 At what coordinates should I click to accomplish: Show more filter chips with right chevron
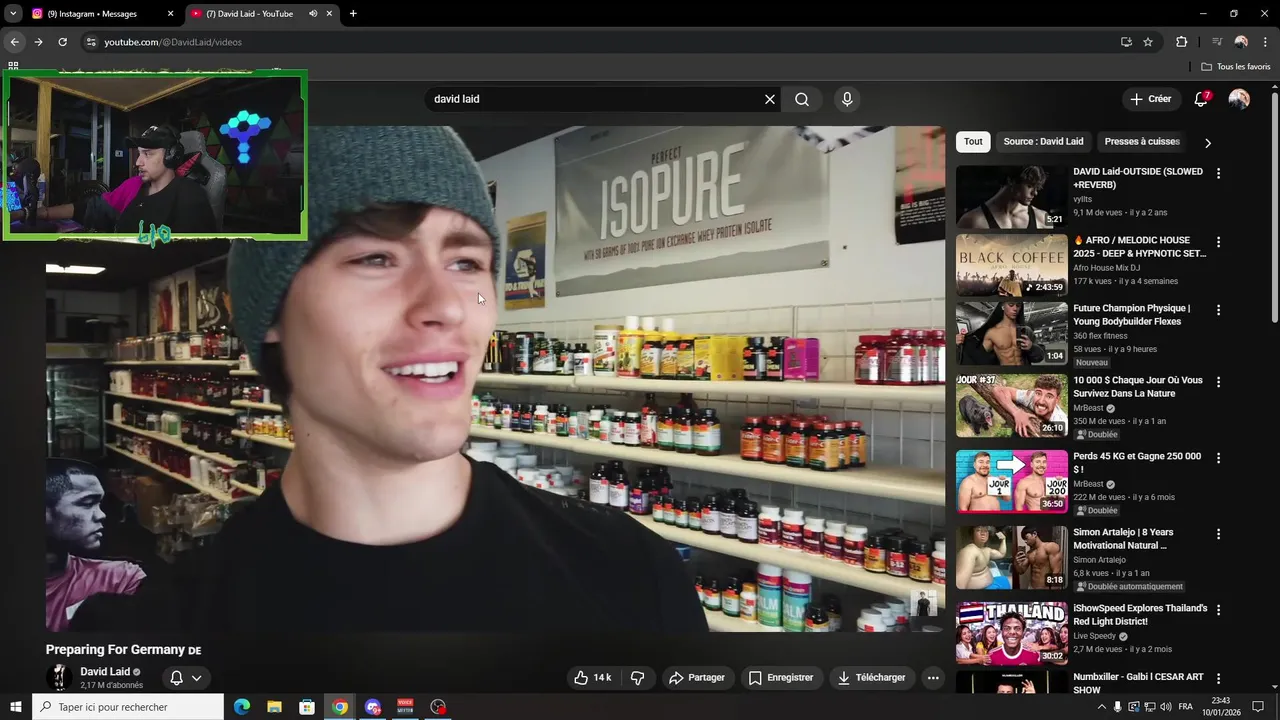click(x=1207, y=142)
